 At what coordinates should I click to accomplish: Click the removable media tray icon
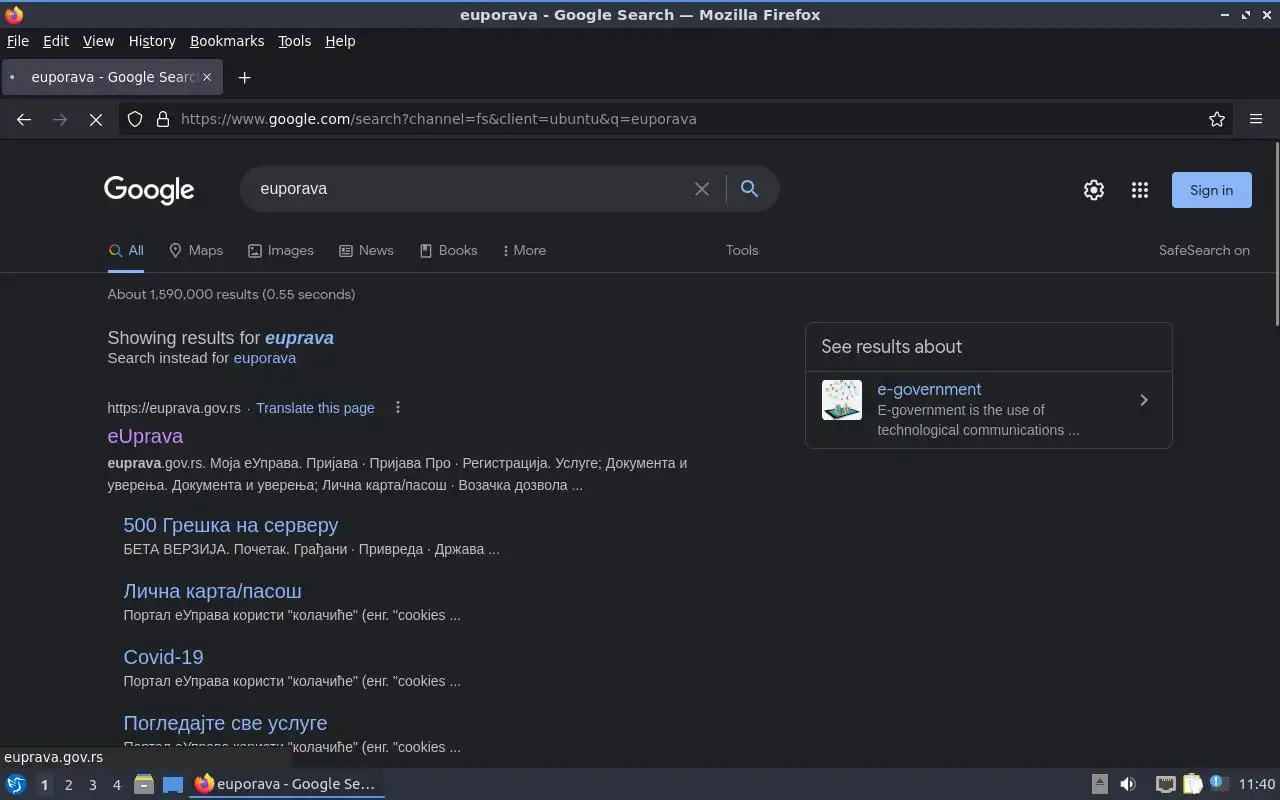point(1100,784)
